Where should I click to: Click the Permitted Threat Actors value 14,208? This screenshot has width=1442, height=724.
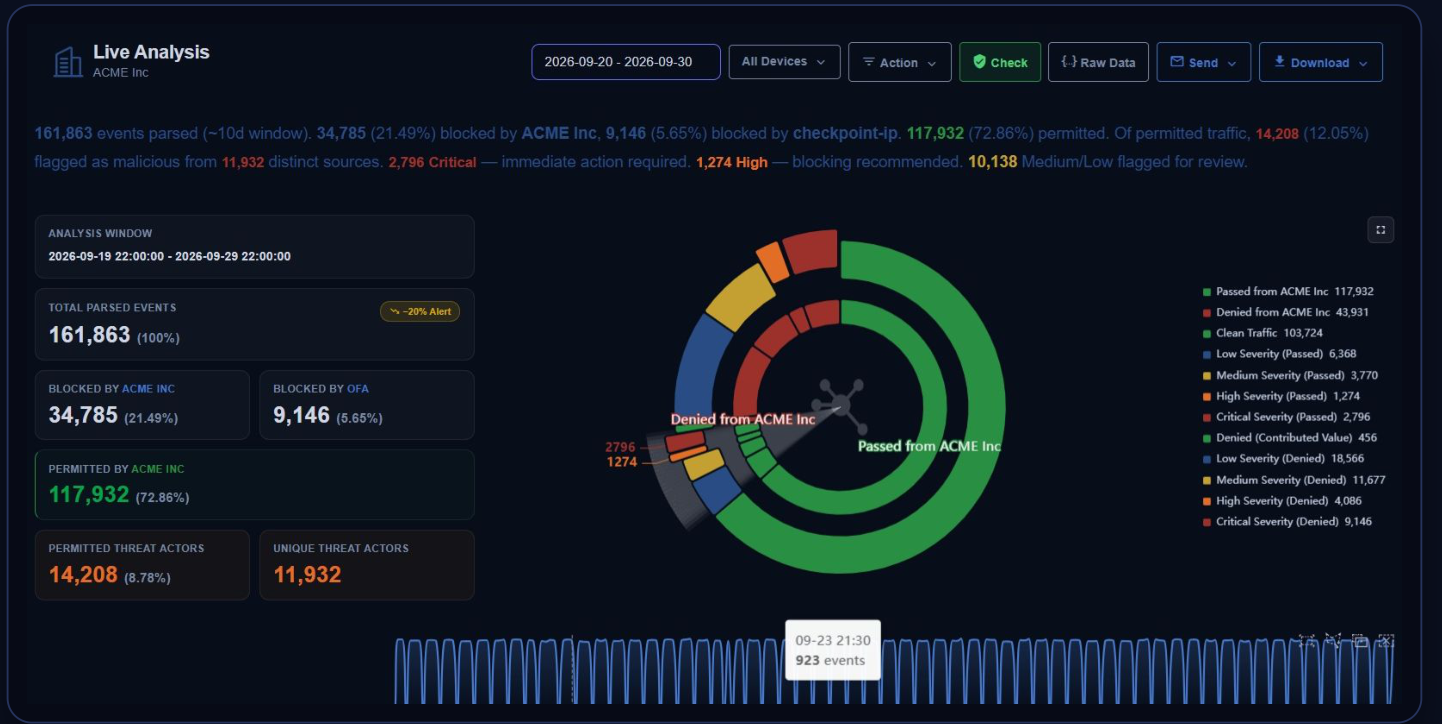[83, 575]
